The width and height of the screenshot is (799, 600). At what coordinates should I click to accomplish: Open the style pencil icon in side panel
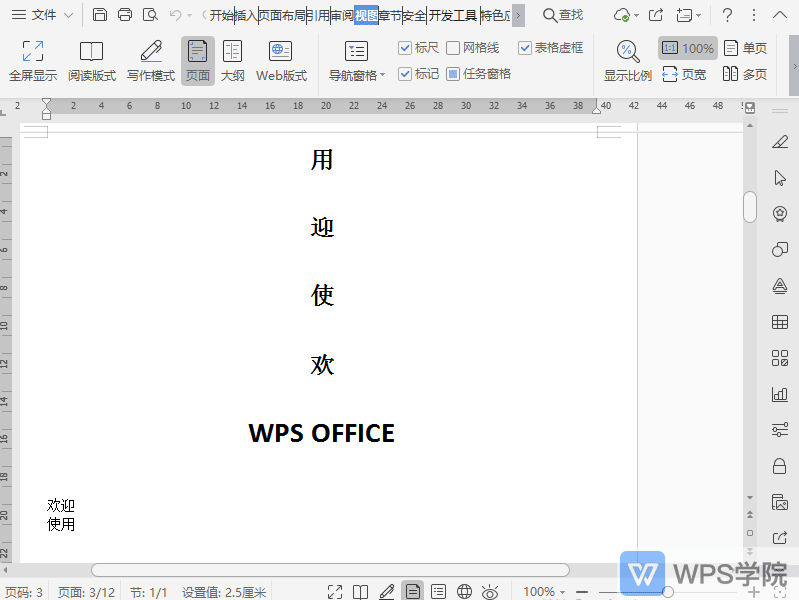click(780, 142)
